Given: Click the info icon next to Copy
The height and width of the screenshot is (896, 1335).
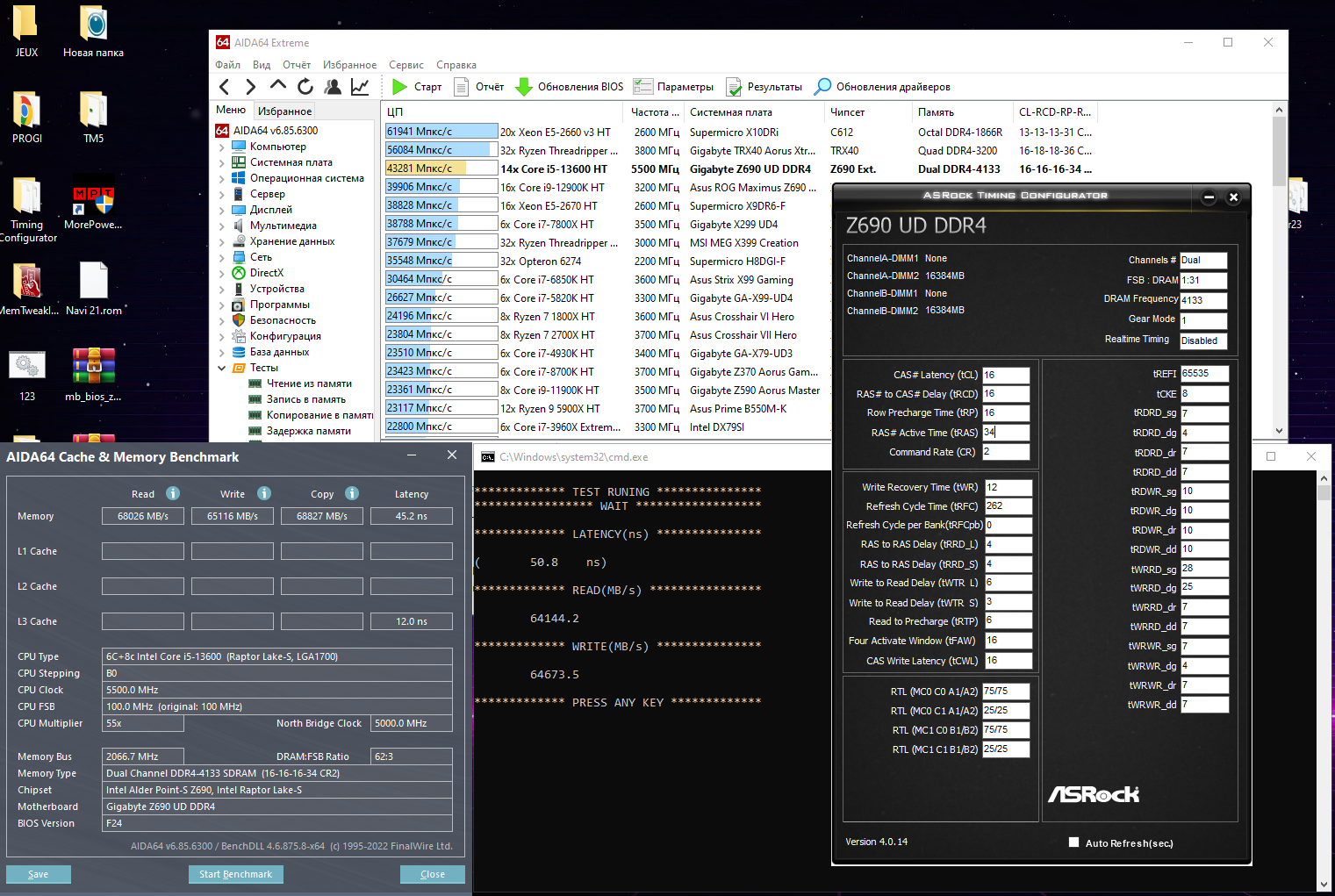Looking at the screenshot, I should pyautogui.click(x=352, y=493).
